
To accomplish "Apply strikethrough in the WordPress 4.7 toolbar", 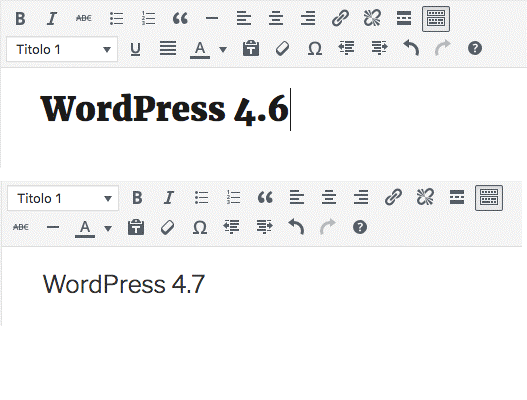I will (21, 227).
